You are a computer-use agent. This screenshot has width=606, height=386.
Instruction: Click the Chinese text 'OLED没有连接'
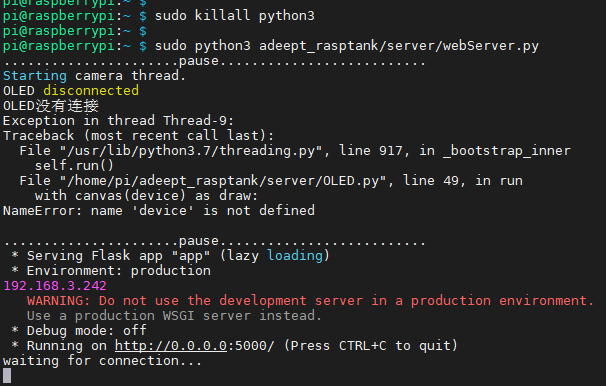[51, 105]
